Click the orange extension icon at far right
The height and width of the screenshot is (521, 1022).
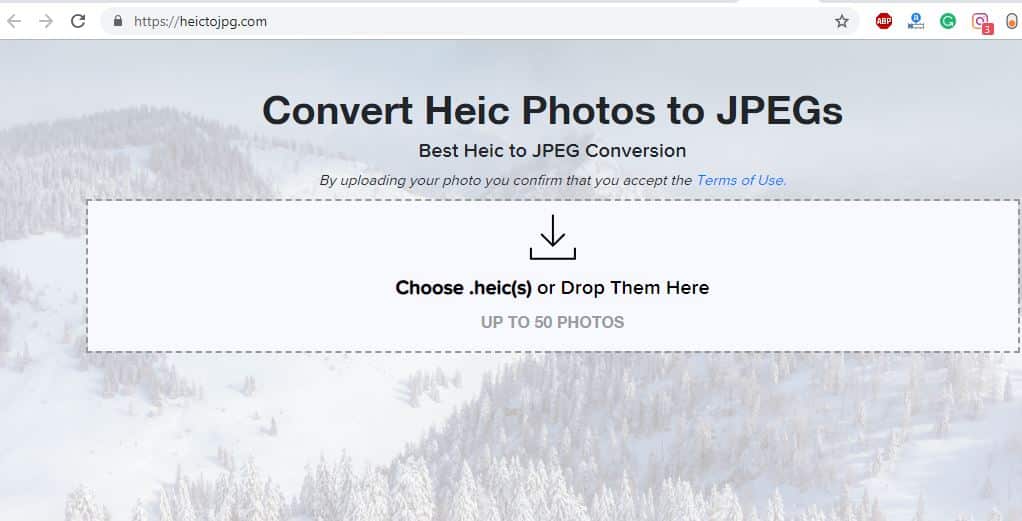[x=1012, y=21]
